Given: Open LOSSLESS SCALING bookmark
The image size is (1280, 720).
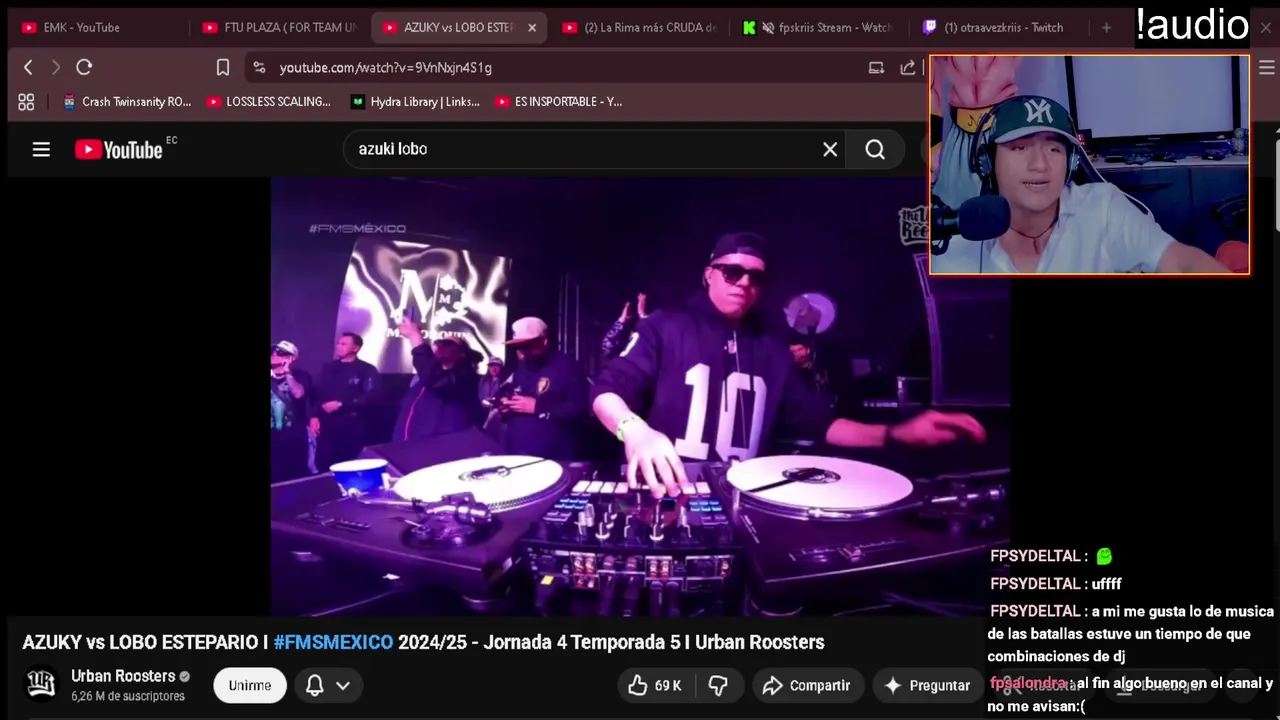Looking at the screenshot, I should [x=268, y=101].
